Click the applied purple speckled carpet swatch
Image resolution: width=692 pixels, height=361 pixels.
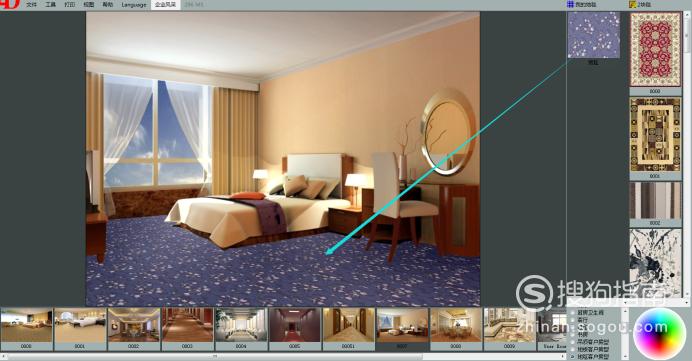594,35
